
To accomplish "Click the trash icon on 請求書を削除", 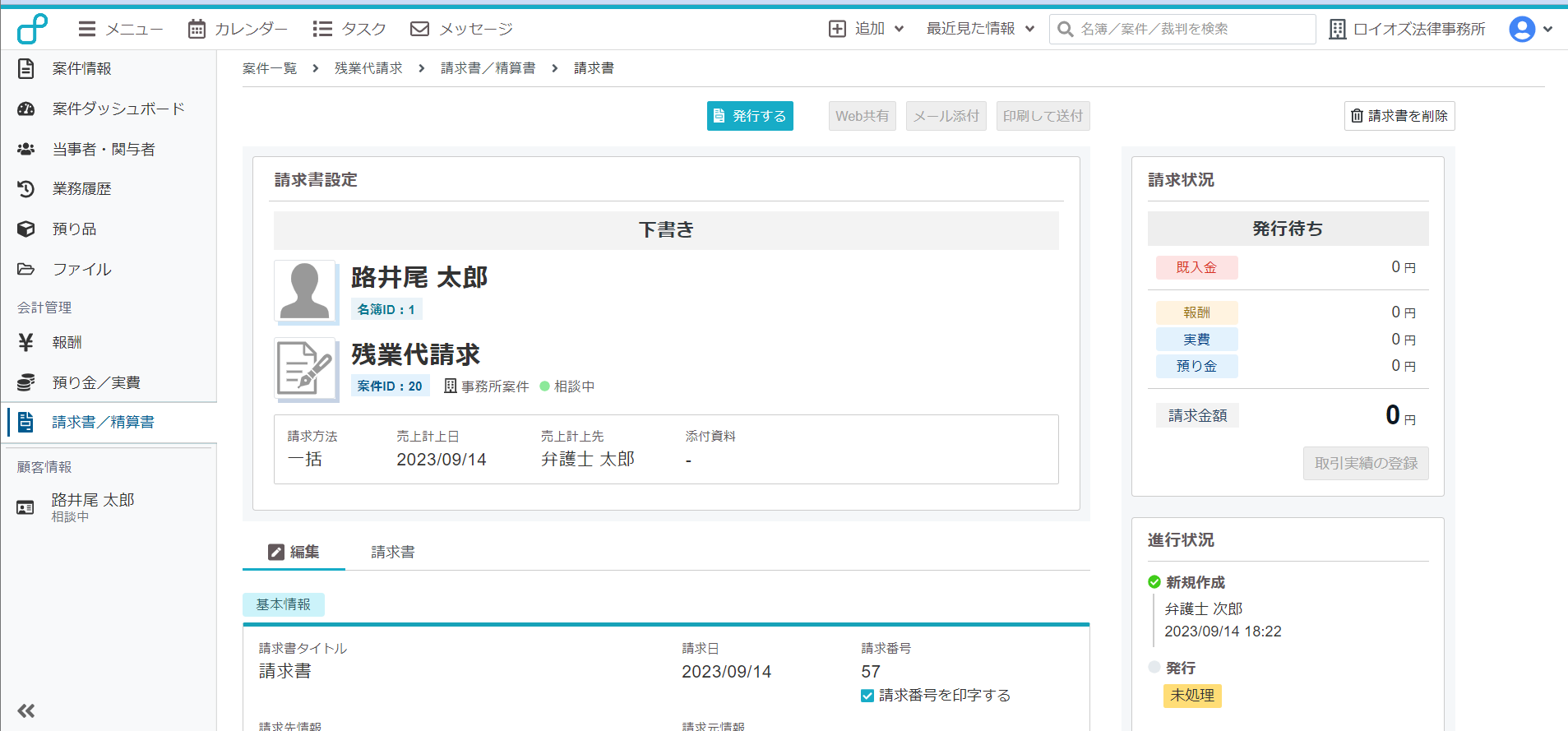I will point(1358,116).
